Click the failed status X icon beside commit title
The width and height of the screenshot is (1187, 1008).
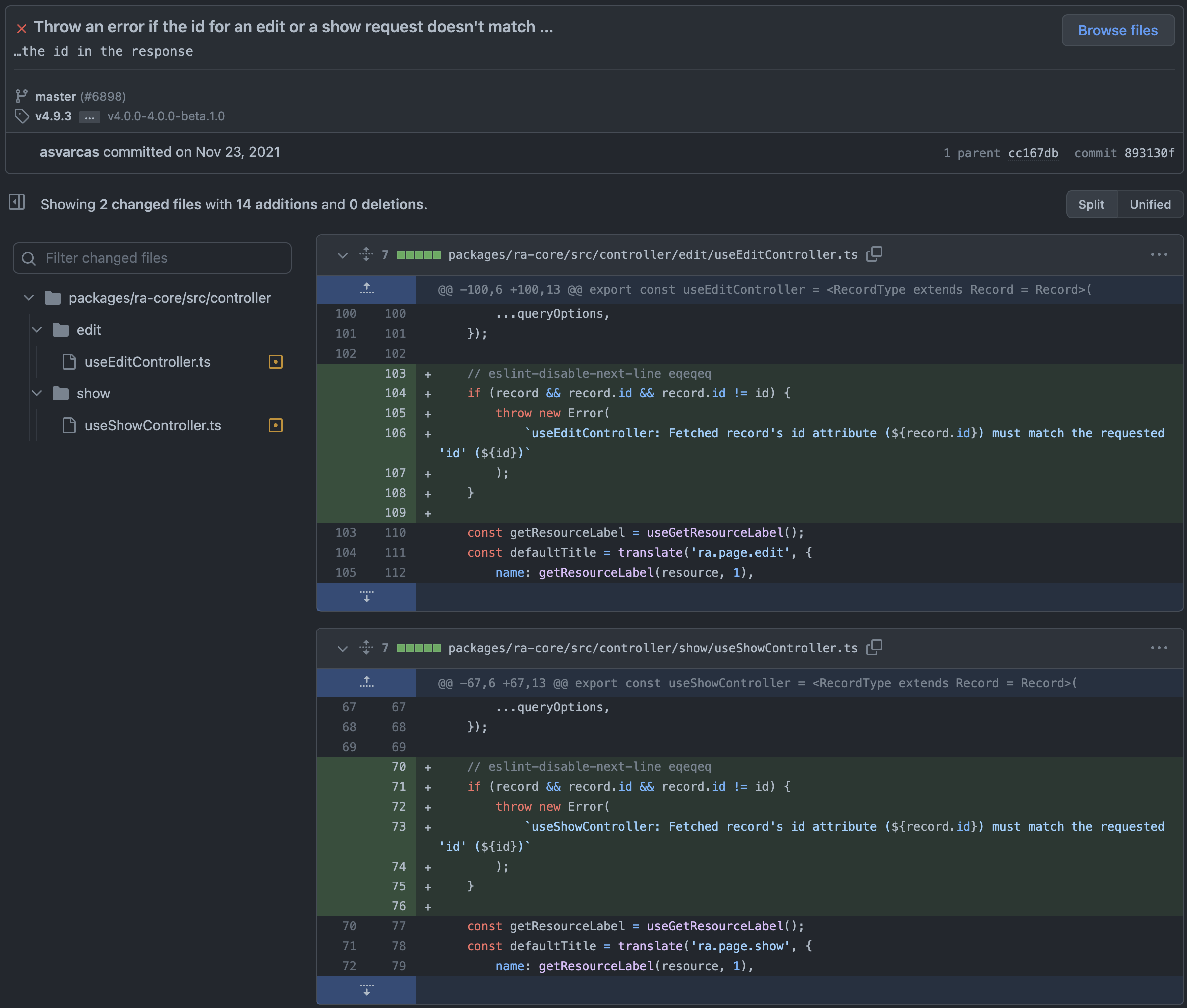tap(22, 28)
